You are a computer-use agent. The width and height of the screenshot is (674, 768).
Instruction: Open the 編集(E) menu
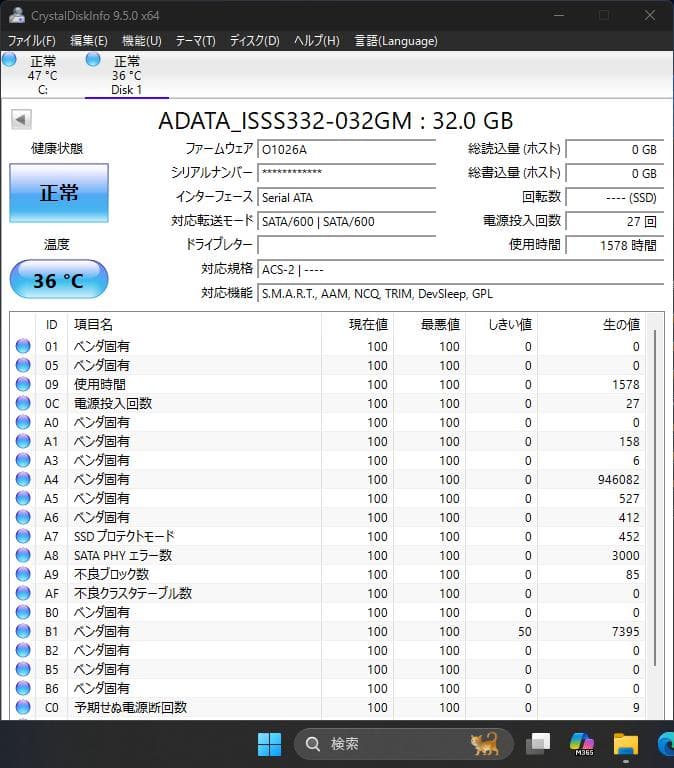pyautogui.click(x=89, y=41)
